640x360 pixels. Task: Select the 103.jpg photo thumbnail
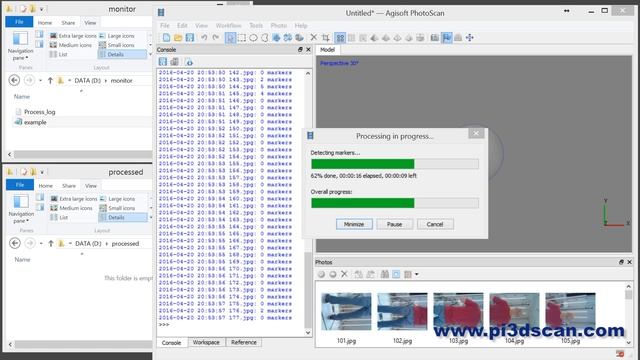click(458, 311)
